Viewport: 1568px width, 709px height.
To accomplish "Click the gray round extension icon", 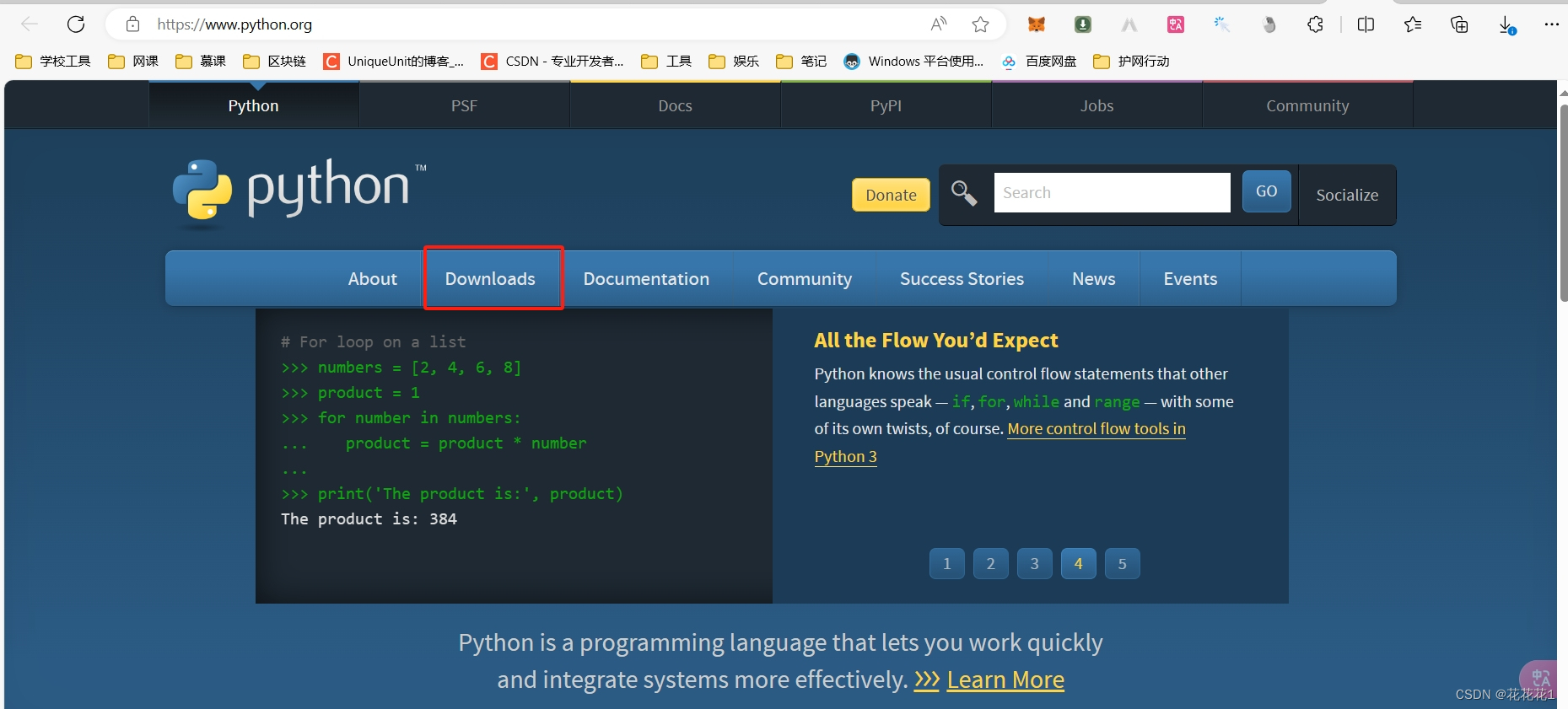I will pos(1269,24).
